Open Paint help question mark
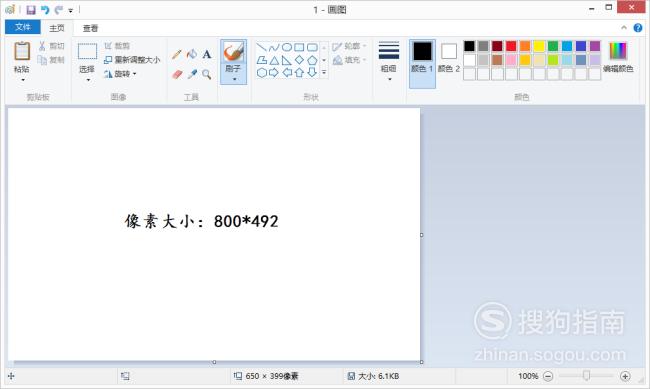The height and width of the screenshot is (389, 650). point(638,28)
